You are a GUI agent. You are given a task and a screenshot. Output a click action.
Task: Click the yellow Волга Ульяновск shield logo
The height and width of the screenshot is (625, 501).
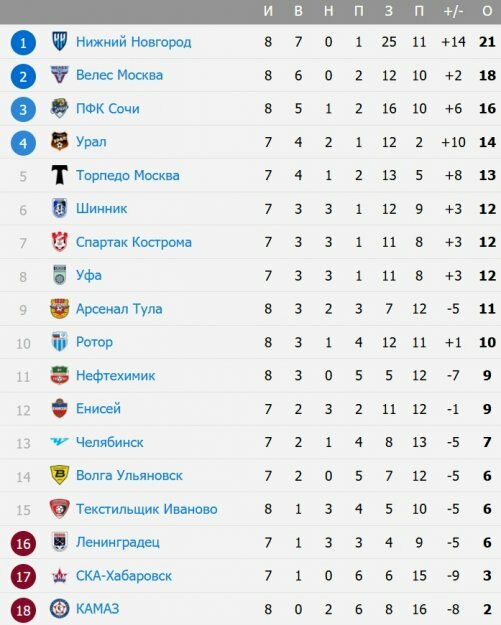pos(59,475)
